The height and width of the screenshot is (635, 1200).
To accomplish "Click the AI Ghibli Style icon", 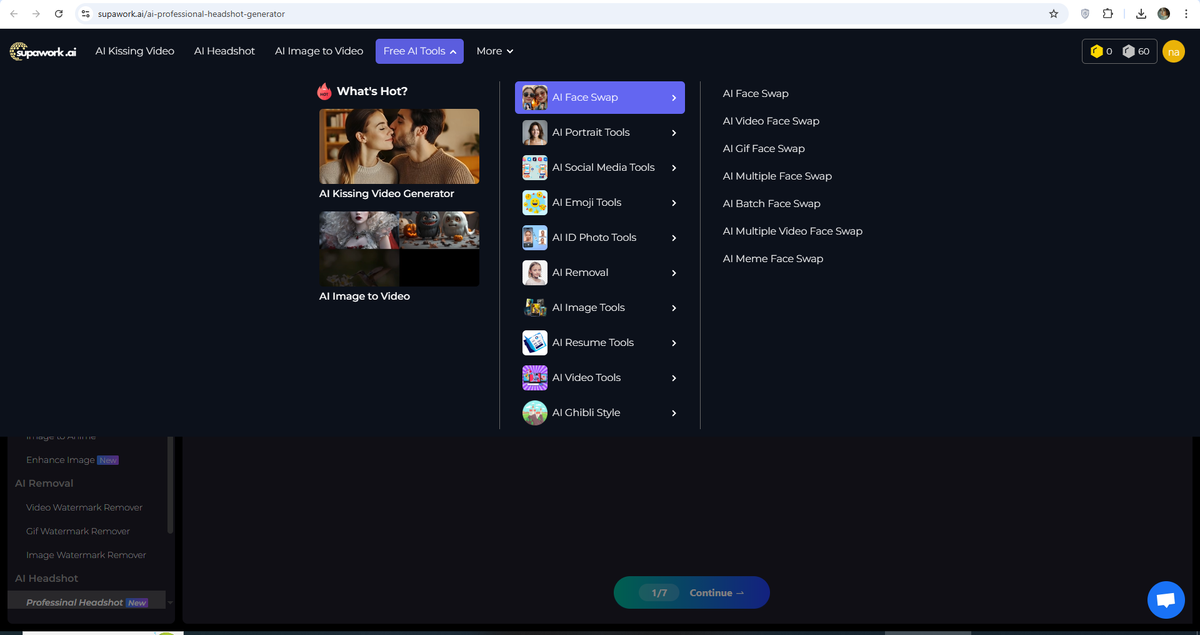I will pyautogui.click(x=535, y=412).
